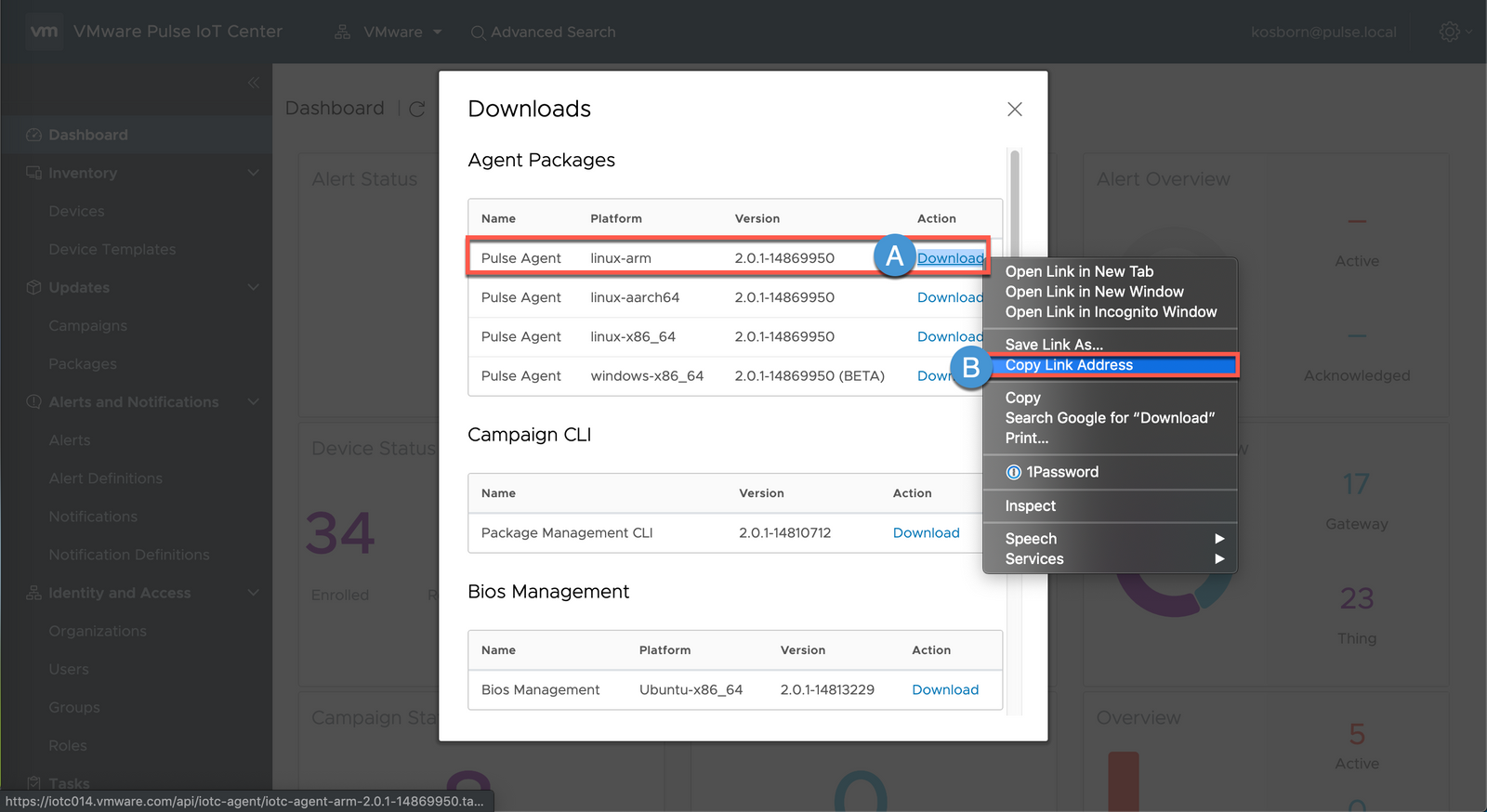Collapse Identity and Access section chevron

coord(254,593)
